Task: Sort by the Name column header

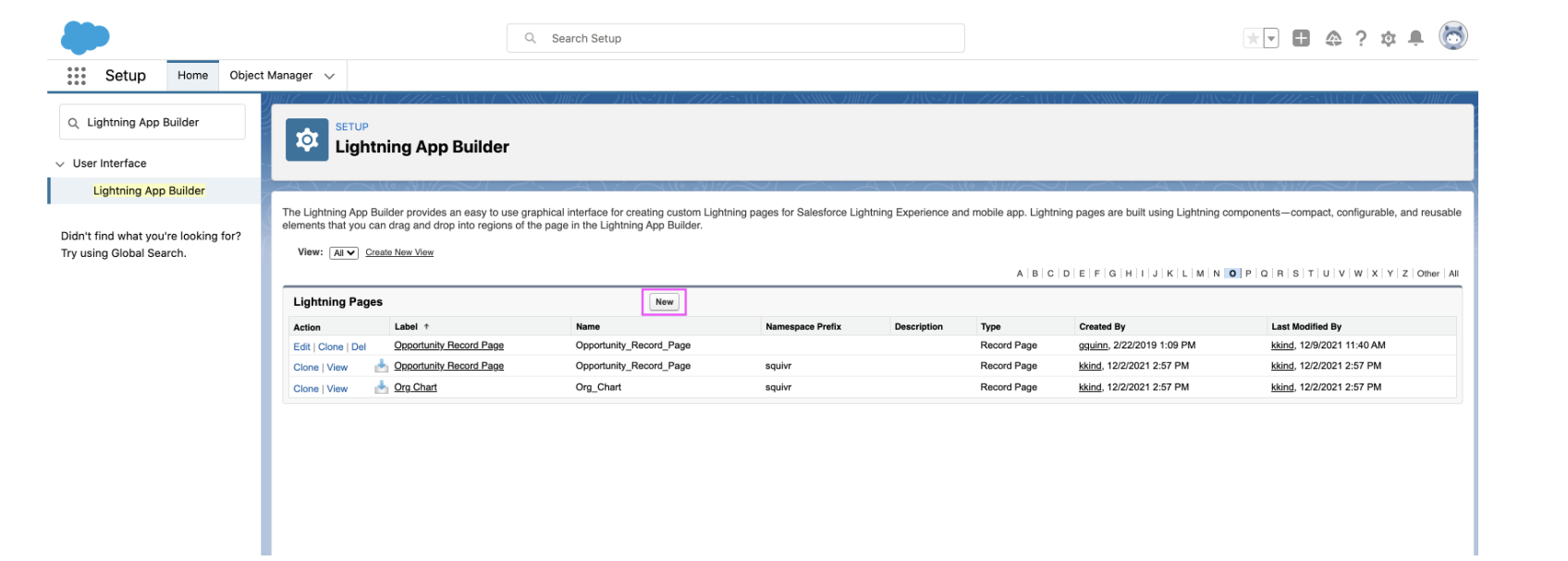Action: click(588, 327)
